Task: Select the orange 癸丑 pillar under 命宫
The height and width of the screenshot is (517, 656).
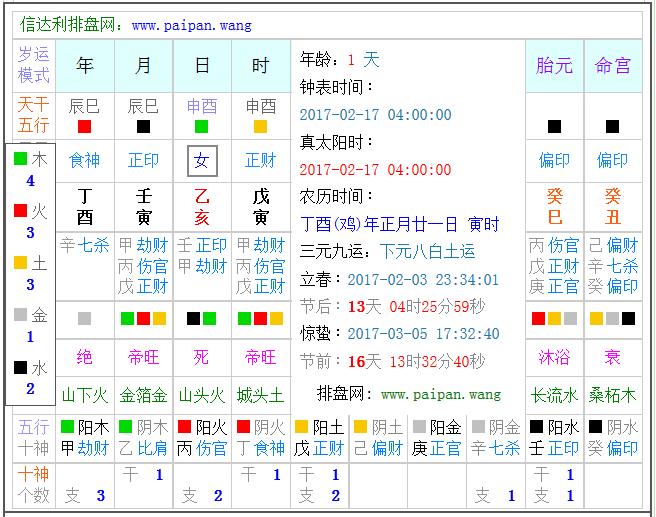Action: point(613,207)
